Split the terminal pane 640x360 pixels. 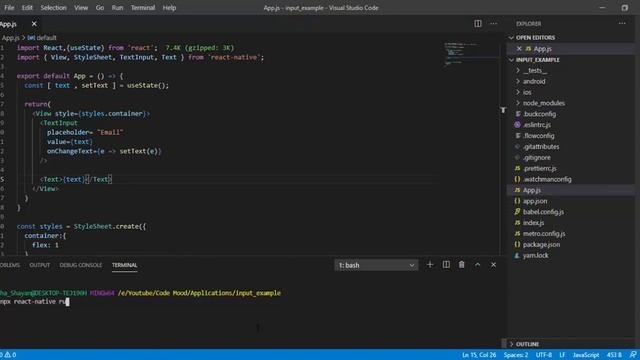click(x=446, y=265)
